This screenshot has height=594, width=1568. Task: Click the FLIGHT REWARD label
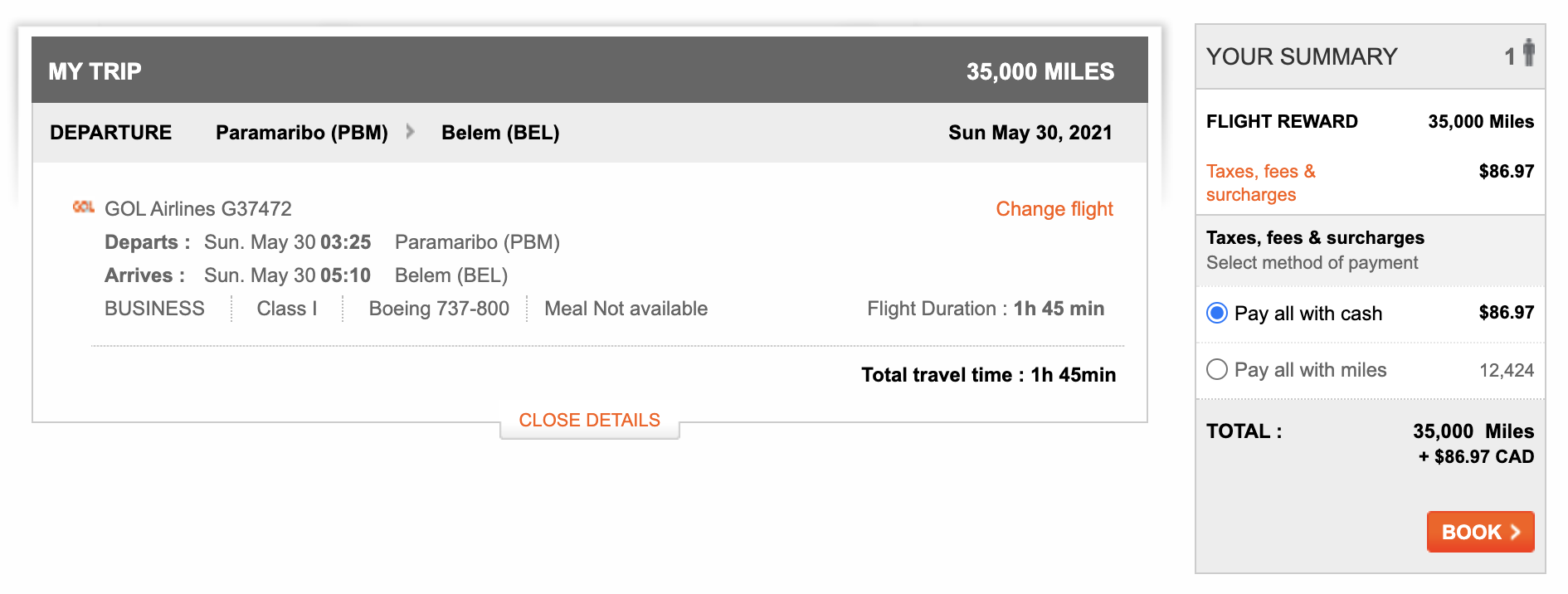pos(1282,122)
